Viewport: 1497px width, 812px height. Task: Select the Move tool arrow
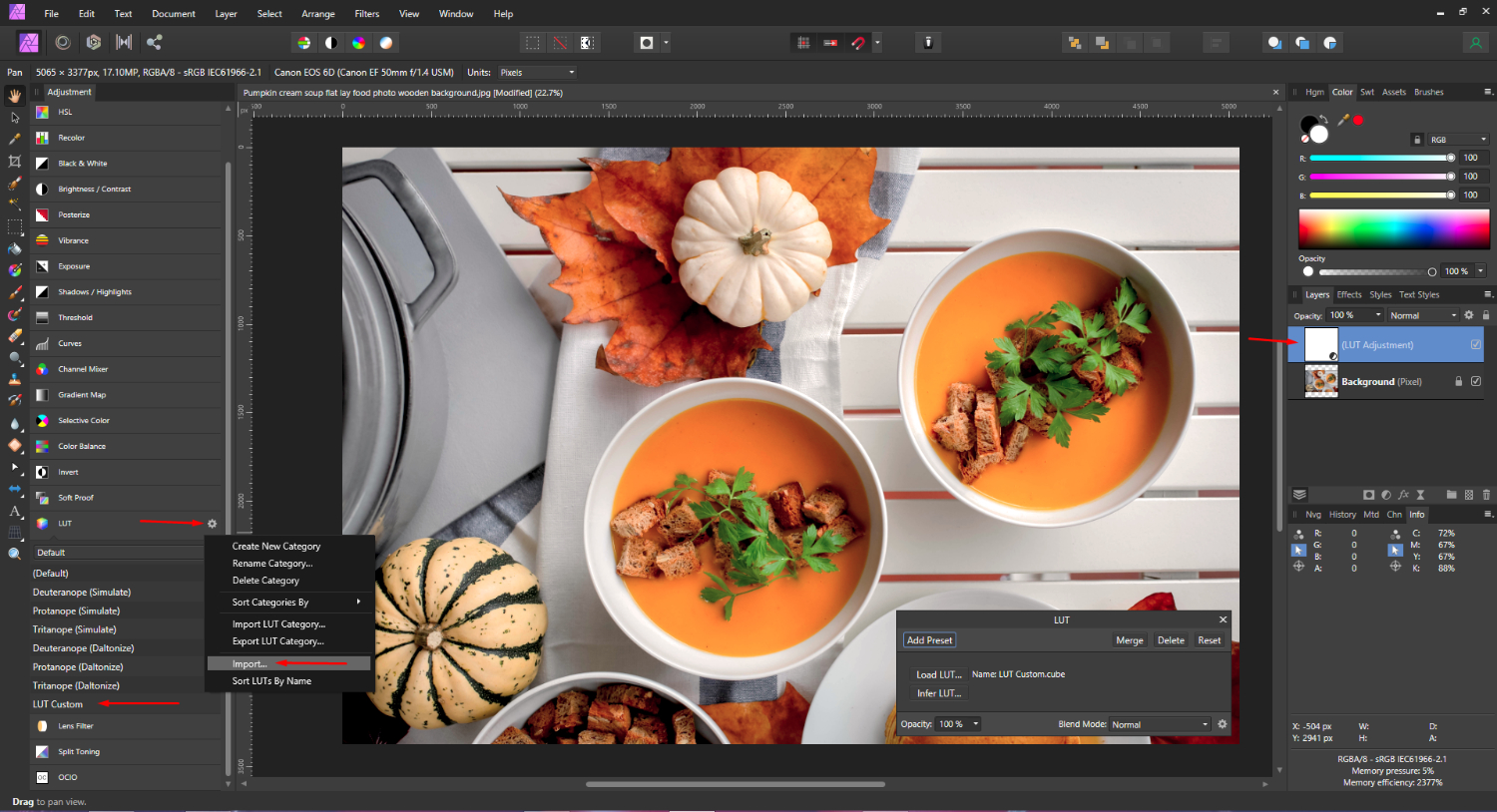(x=15, y=117)
